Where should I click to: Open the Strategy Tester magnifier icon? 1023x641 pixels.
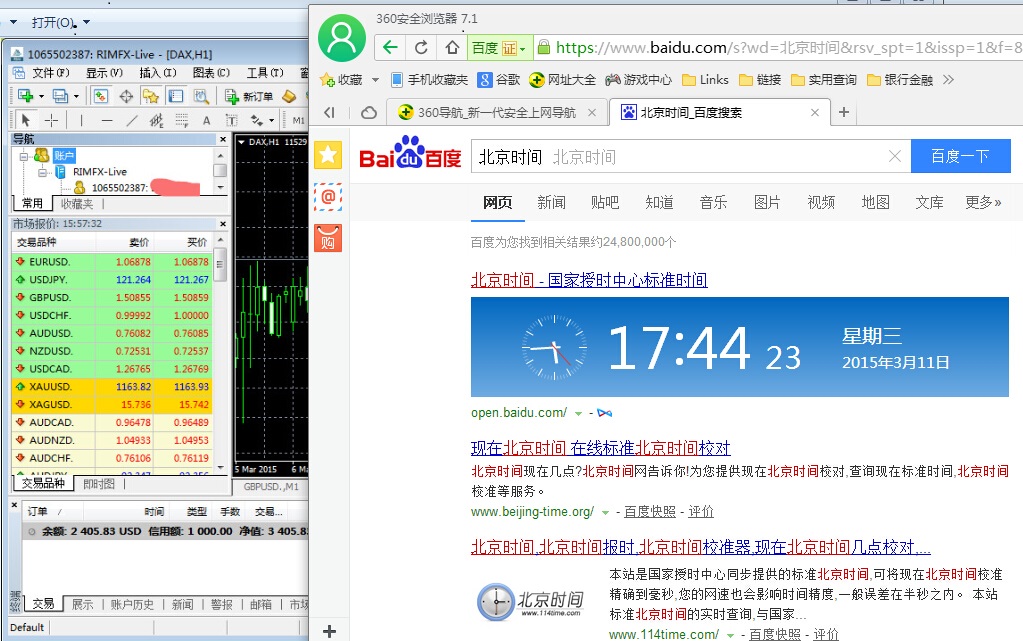(x=200, y=96)
